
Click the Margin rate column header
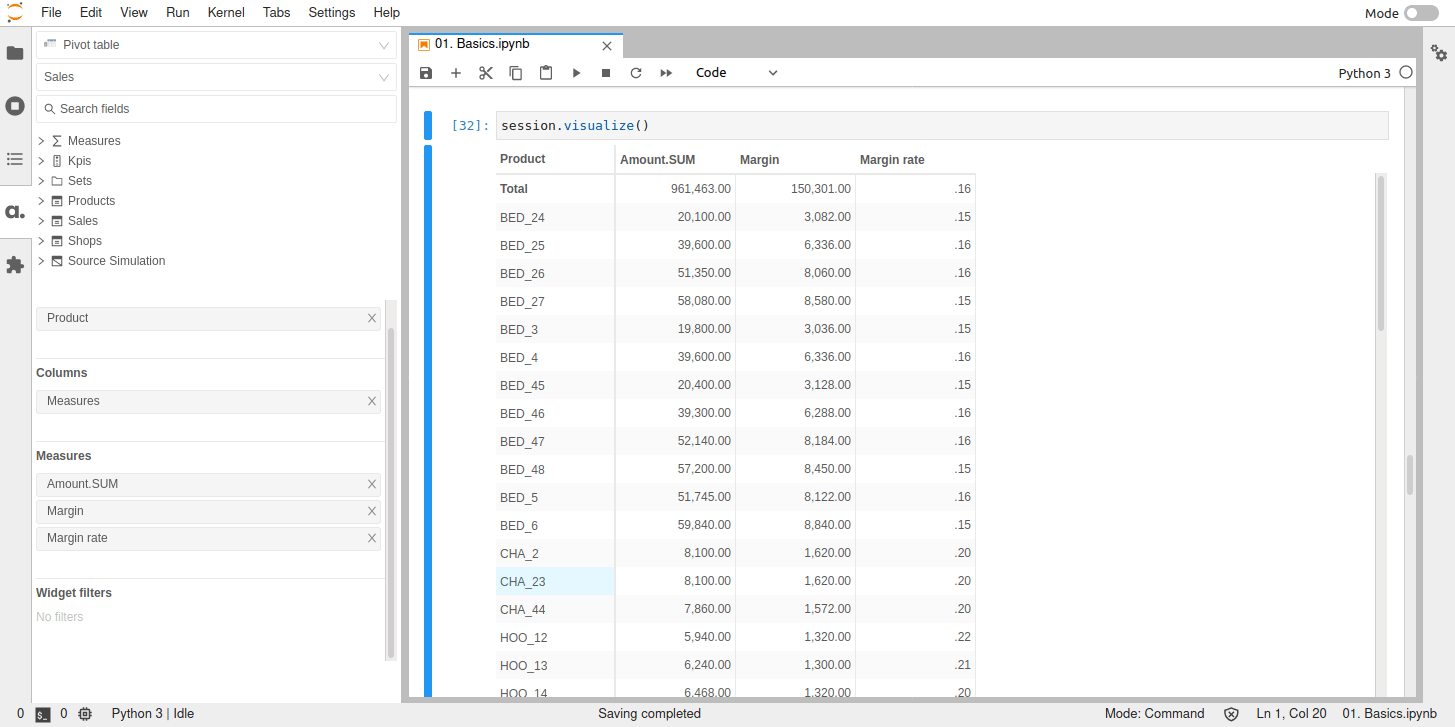click(x=915, y=160)
